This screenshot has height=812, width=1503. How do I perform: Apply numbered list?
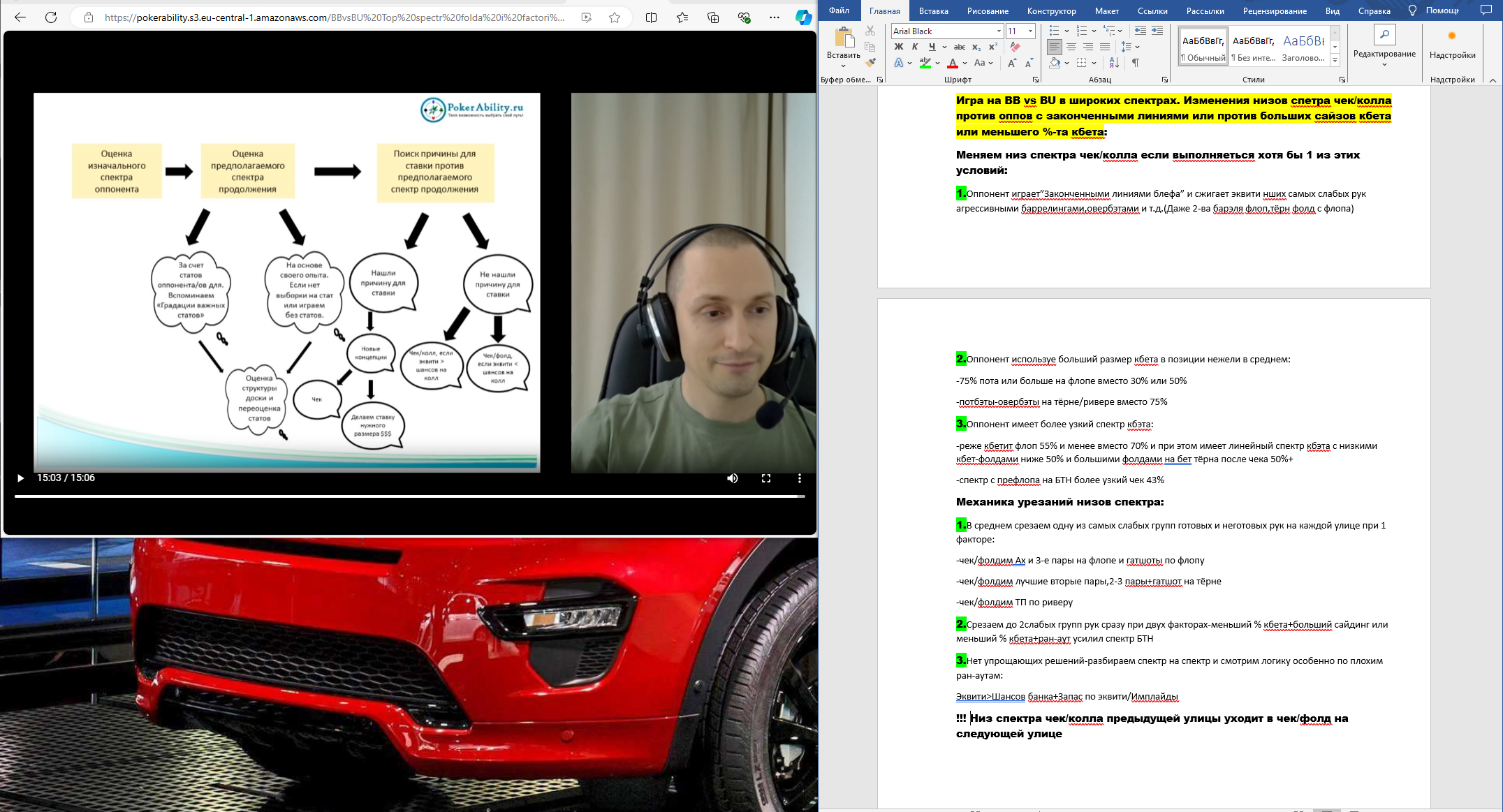pos(1082,31)
